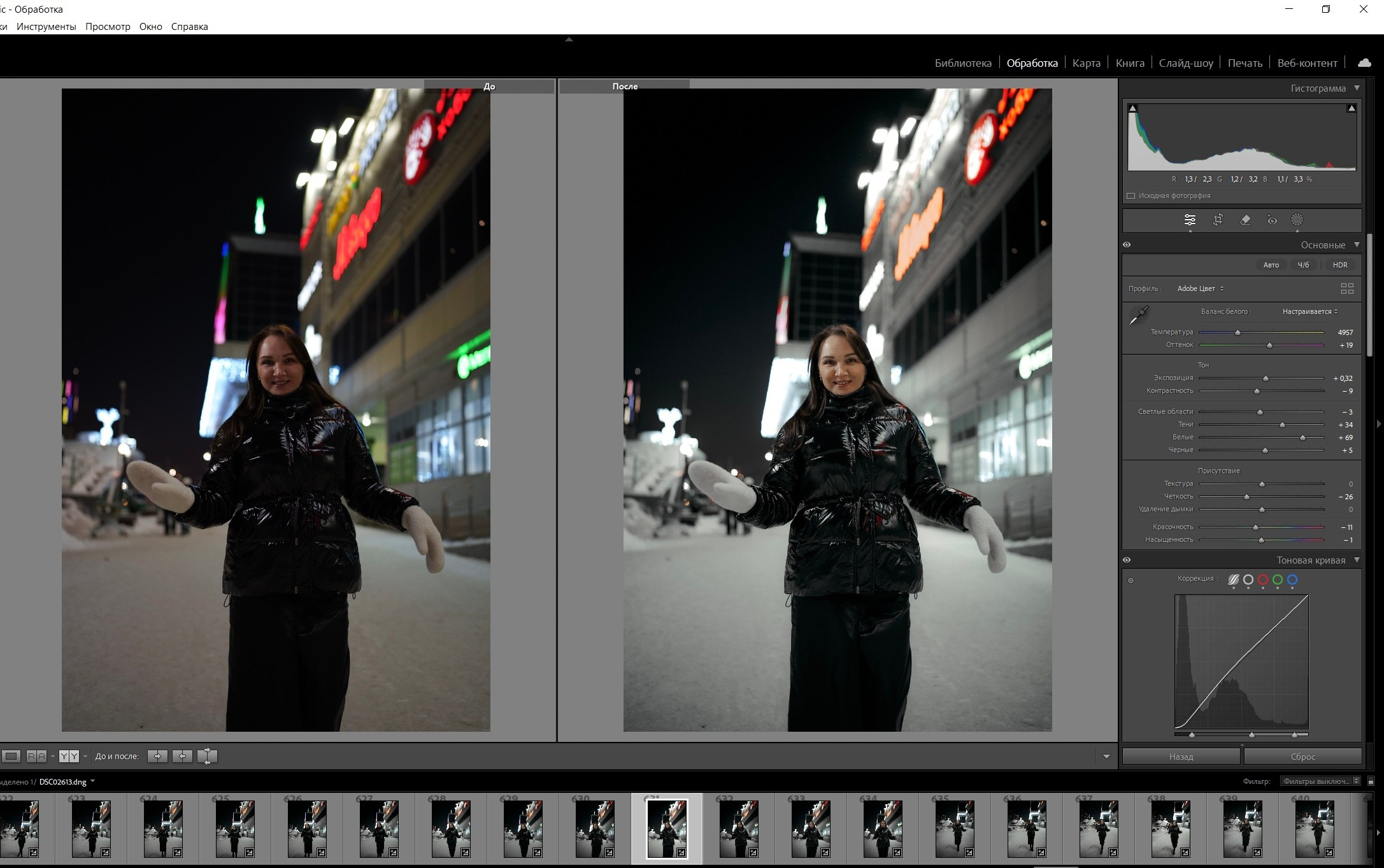Screen dimensions: 1384x868
Task: Click the Авто tone button
Action: (x=1271, y=265)
